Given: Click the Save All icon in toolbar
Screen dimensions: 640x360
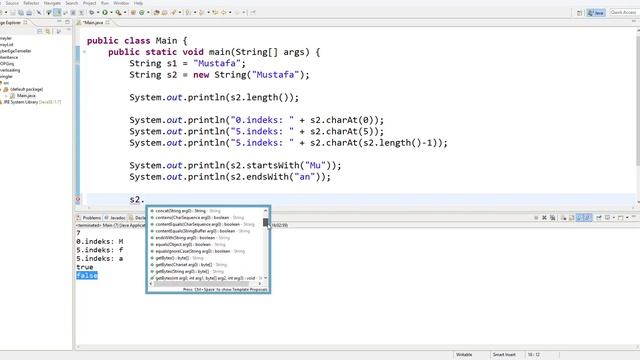Looking at the screenshot, I should click(x=21, y=13).
